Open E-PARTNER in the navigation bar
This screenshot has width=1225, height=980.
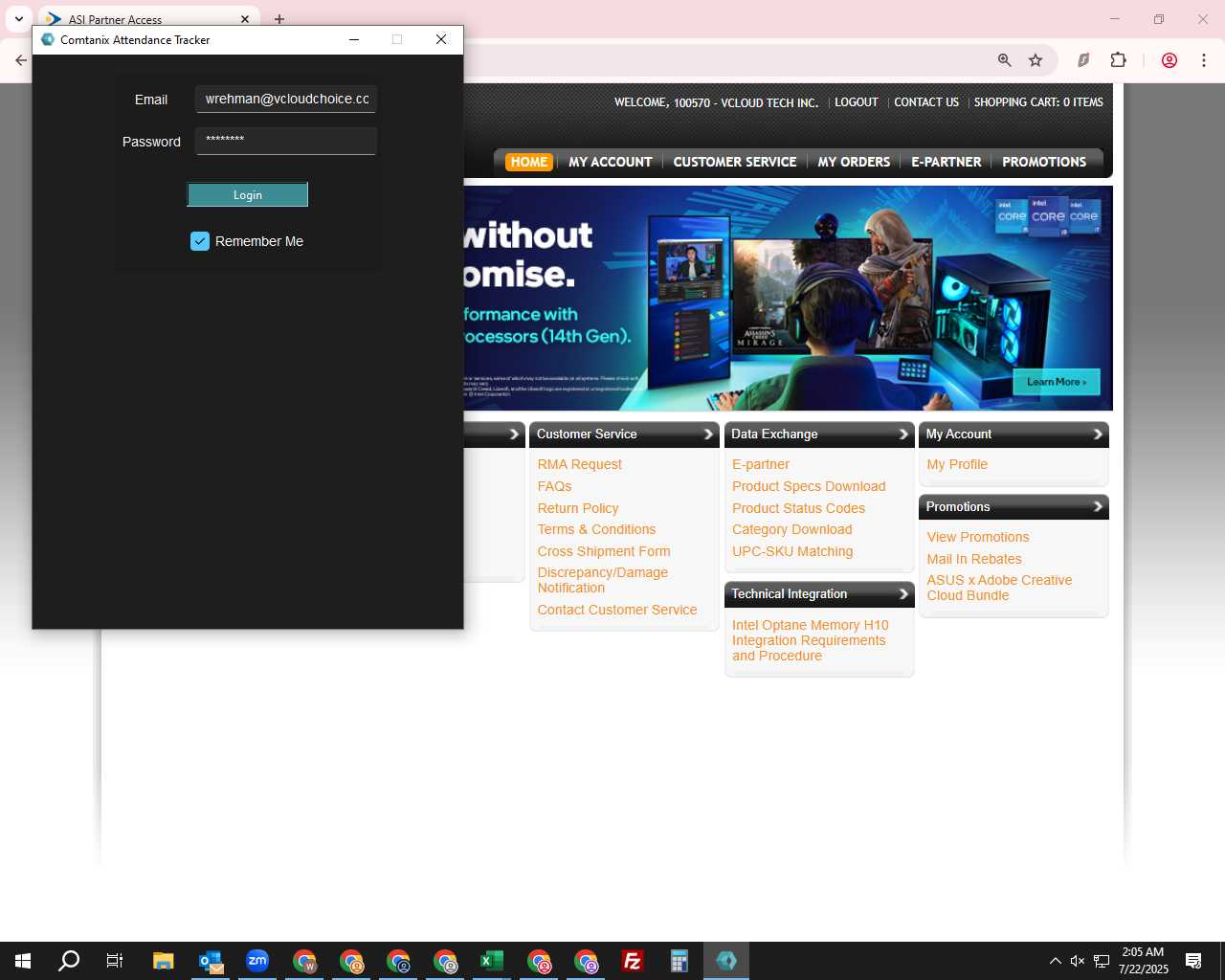946,162
